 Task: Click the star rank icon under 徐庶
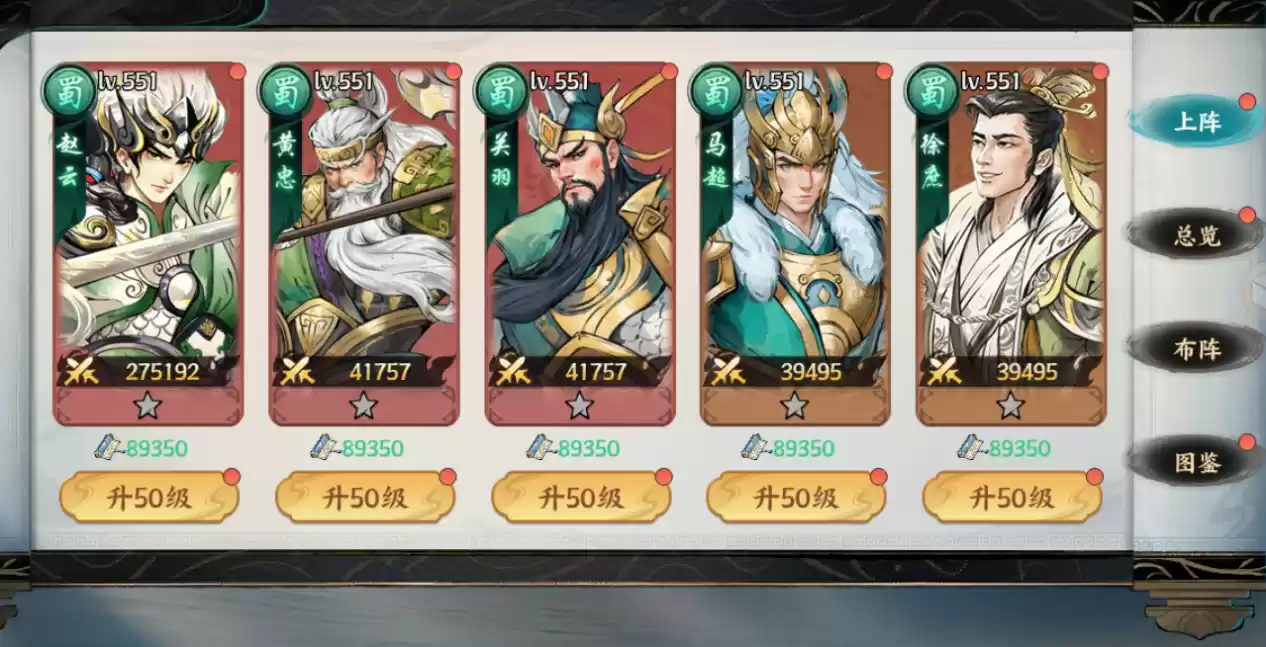point(1011,405)
